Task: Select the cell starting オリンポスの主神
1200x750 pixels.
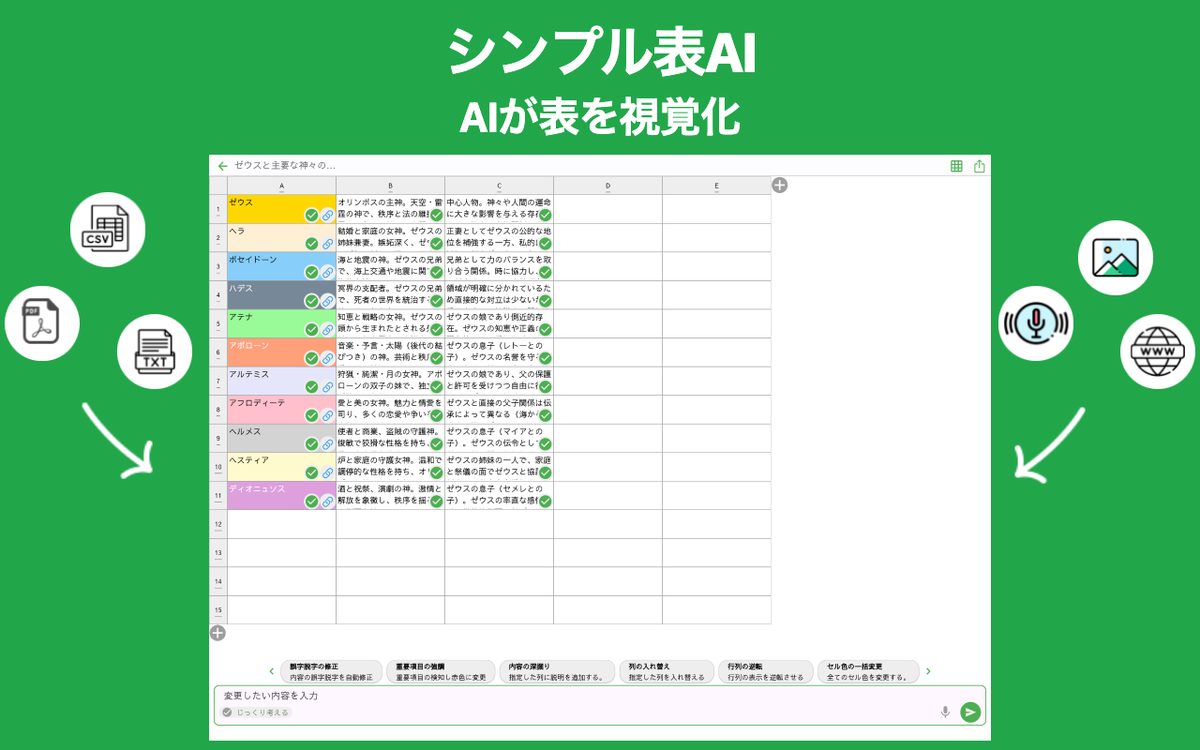Action: point(390,209)
